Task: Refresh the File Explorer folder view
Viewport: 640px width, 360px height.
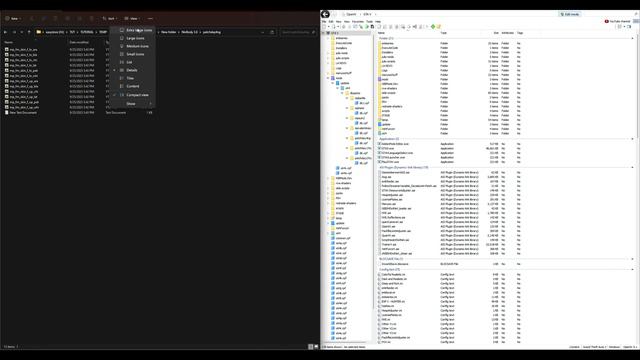Action: click(272, 32)
